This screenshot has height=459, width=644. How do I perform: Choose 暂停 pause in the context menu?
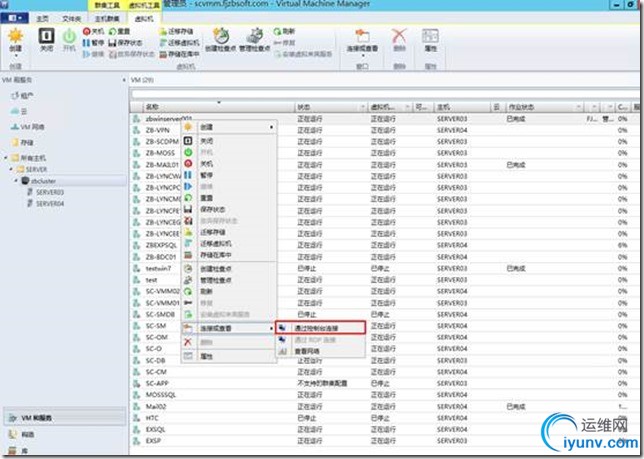(229, 175)
